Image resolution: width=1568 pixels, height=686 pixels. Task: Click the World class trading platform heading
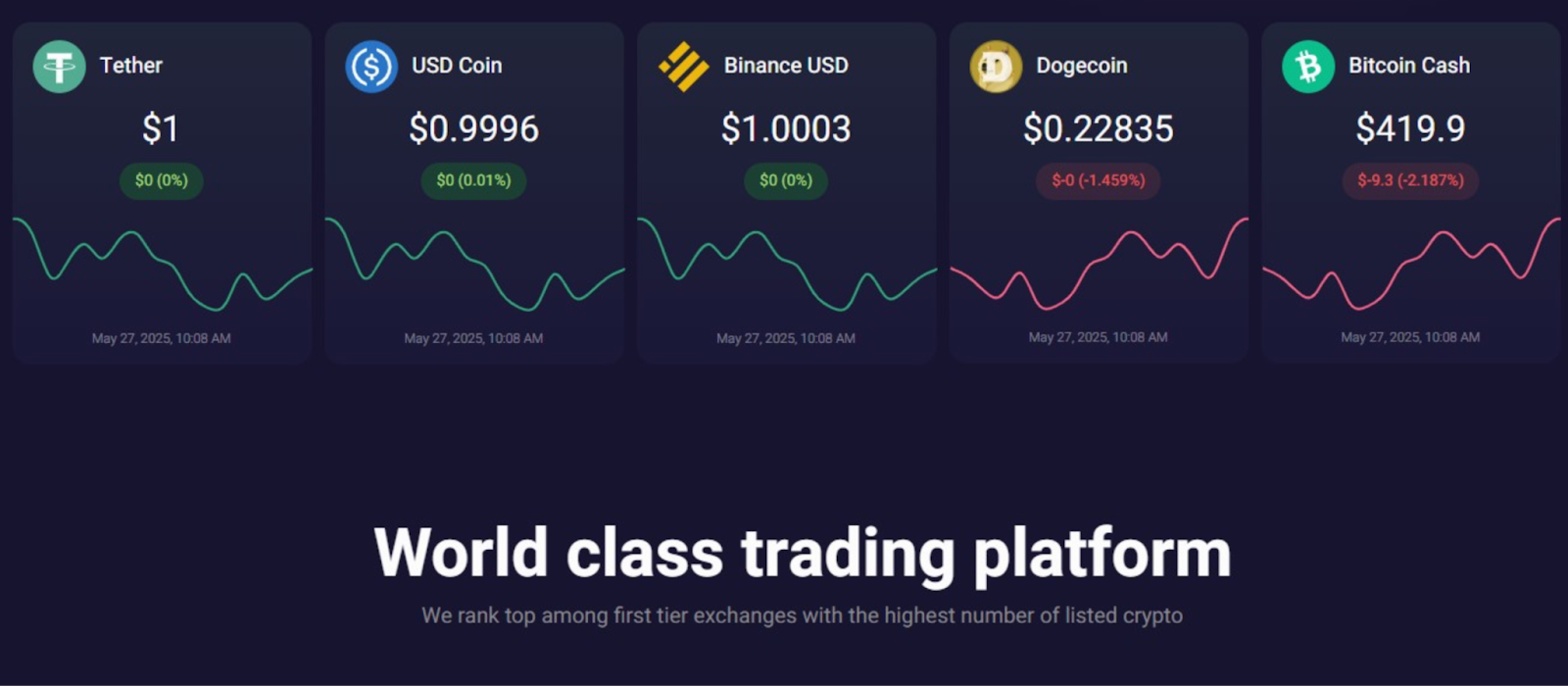click(803, 554)
